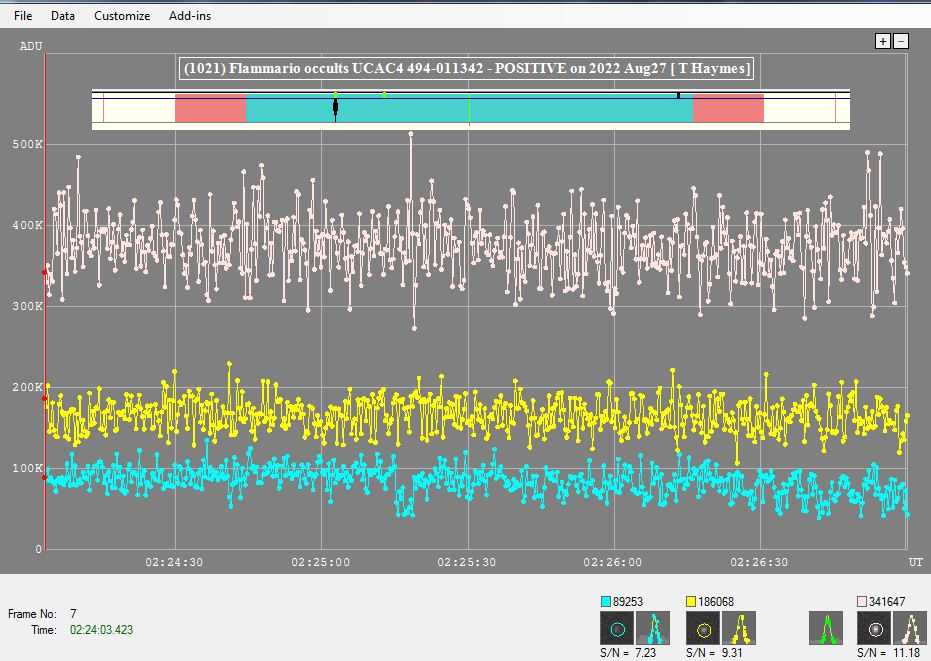Open the Add-ins menu

tap(190, 16)
